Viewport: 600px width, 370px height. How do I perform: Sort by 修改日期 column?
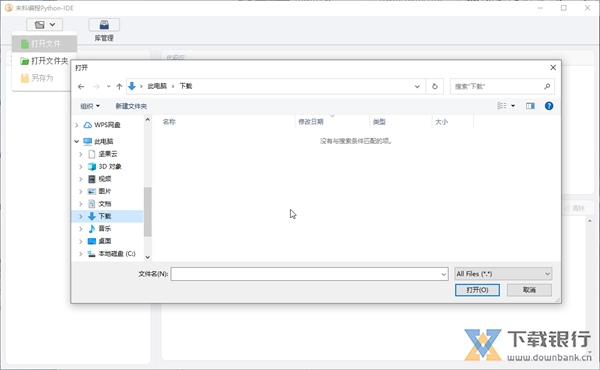point(311,122)
